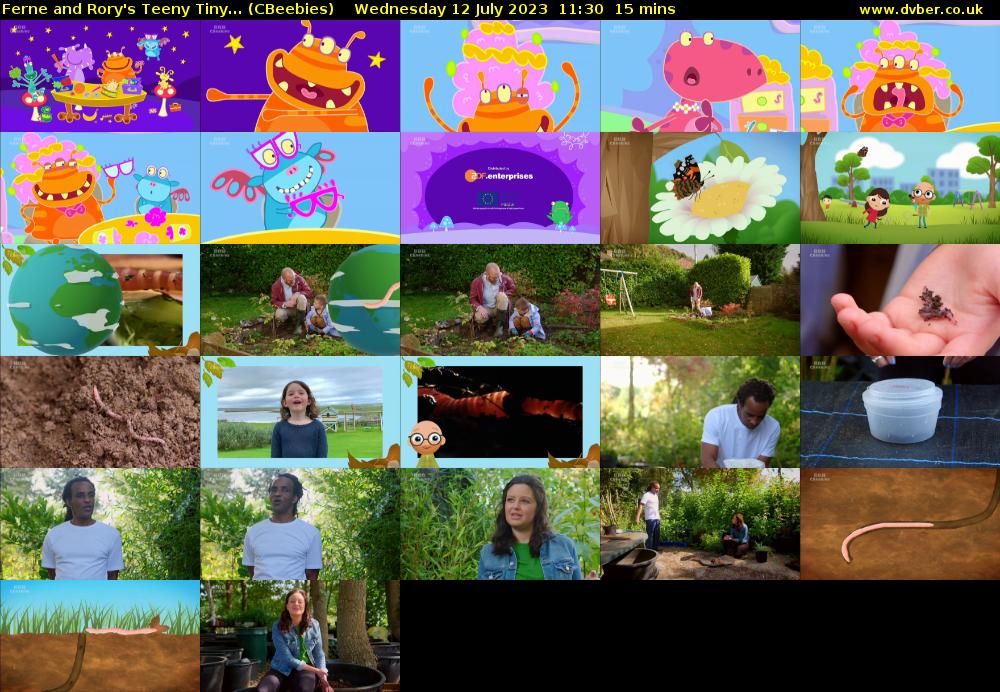This screenshot has width=1000, height=692.
Task: Open thumbnail of earthworm on bare soil
Action: tap(100, 412)
